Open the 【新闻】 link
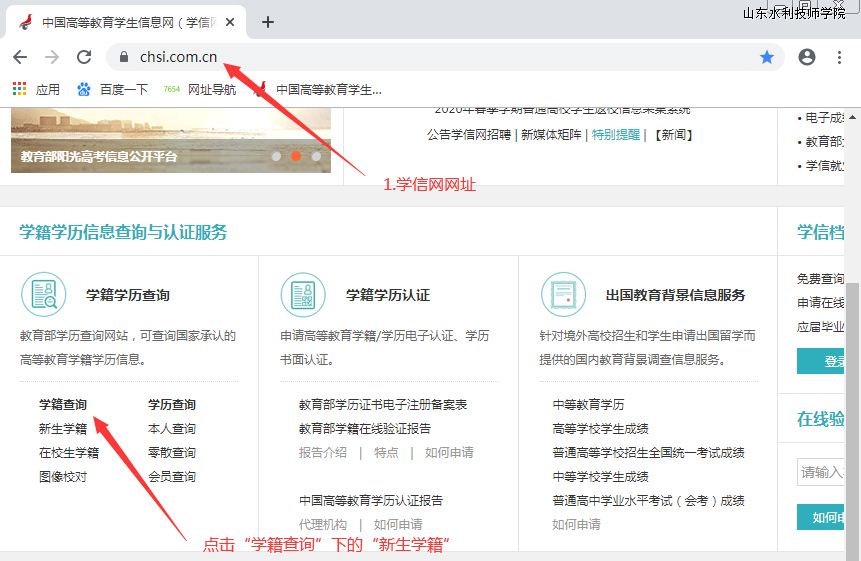The height and width of the screenshot is (561, 861). click(674, 135)
